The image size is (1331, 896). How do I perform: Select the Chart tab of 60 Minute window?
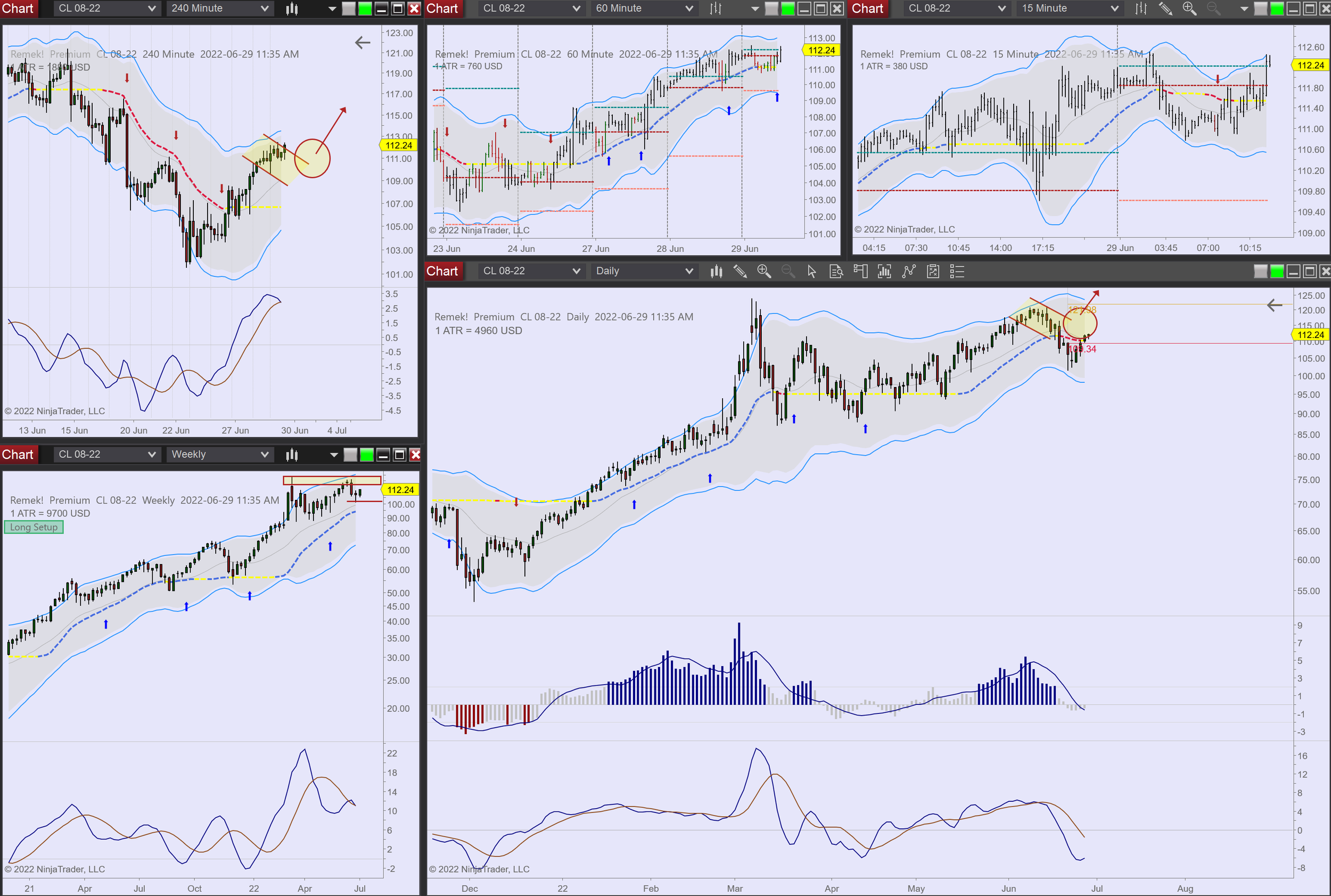[442, 9]
